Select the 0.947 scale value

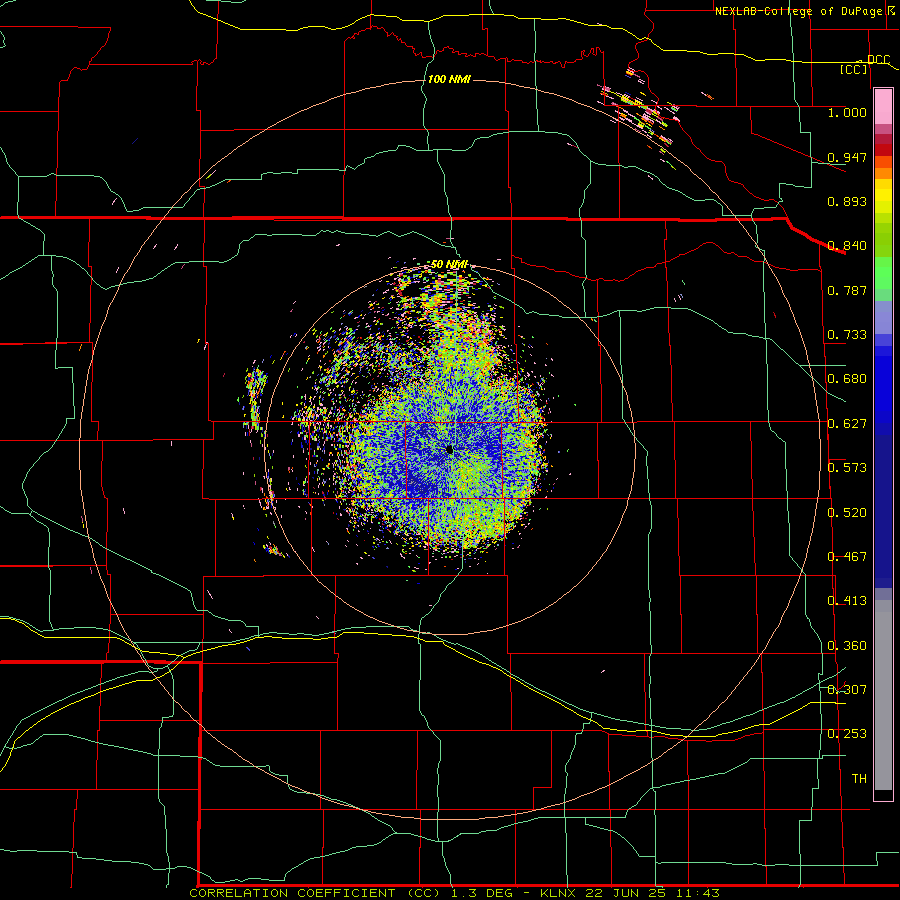pos(847,157)
